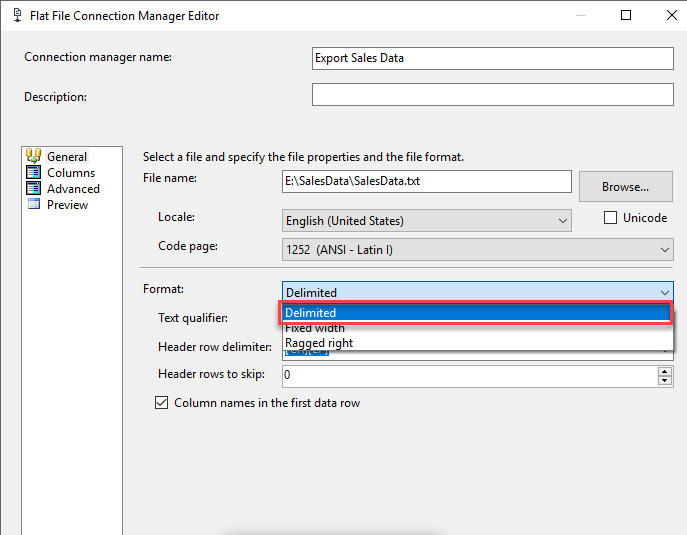Decrease Header rows to skip value
The height and width of the screenshot is (535, 687).
[665, 381]
